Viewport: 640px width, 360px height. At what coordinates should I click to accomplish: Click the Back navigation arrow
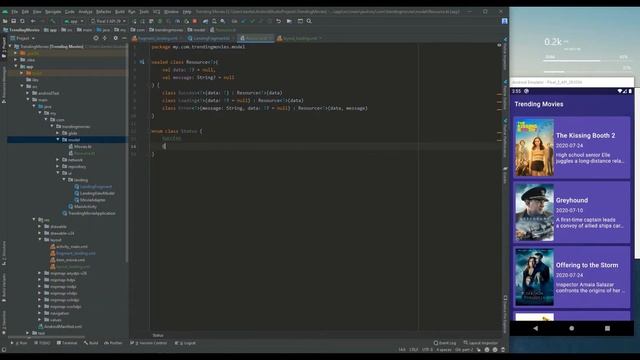click(x=33, y=21)
